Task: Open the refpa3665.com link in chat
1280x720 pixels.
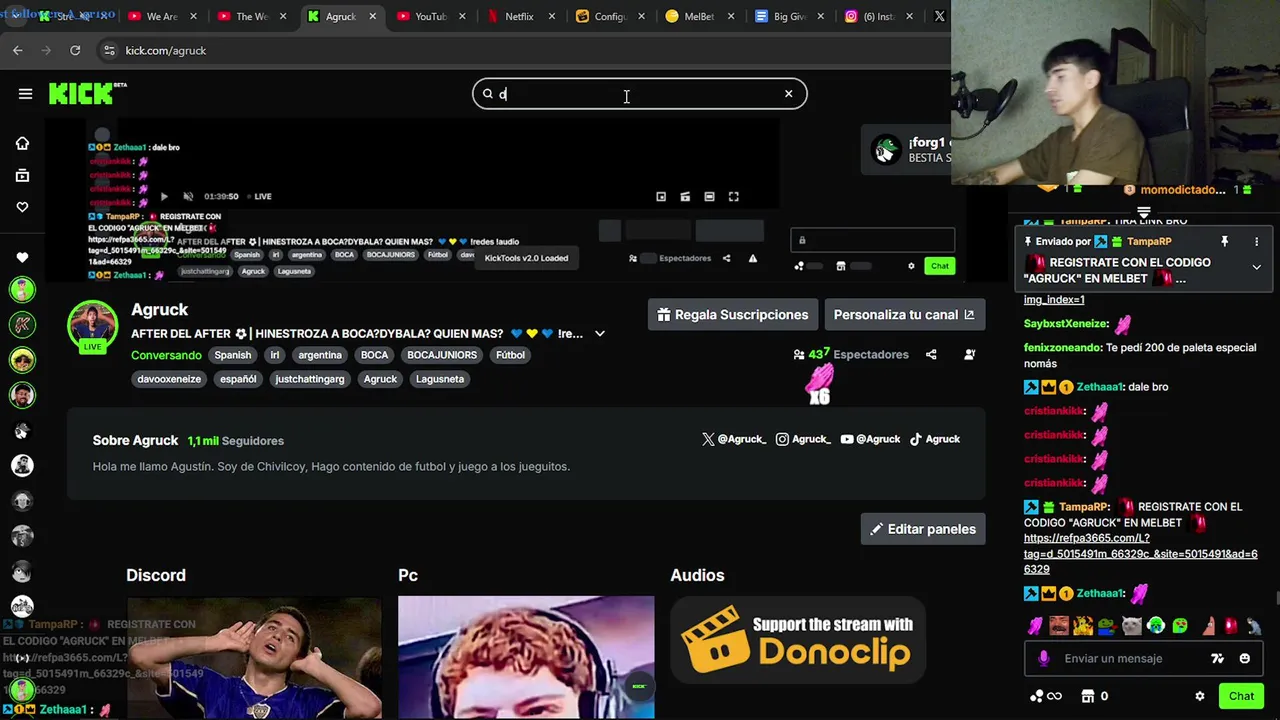Action: tap(1140, 553)
